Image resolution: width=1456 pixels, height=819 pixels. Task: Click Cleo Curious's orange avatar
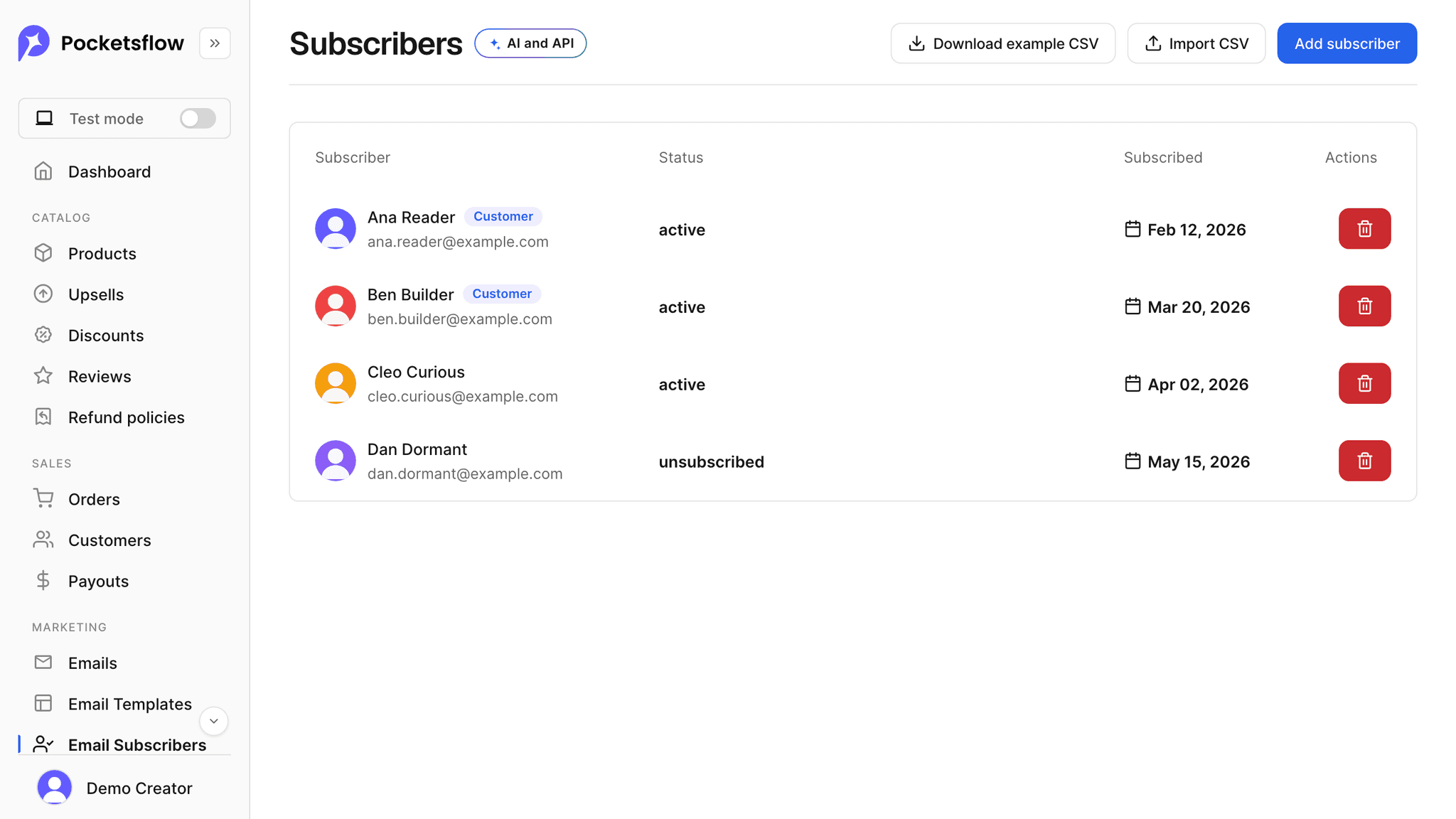tap(336, 384)
